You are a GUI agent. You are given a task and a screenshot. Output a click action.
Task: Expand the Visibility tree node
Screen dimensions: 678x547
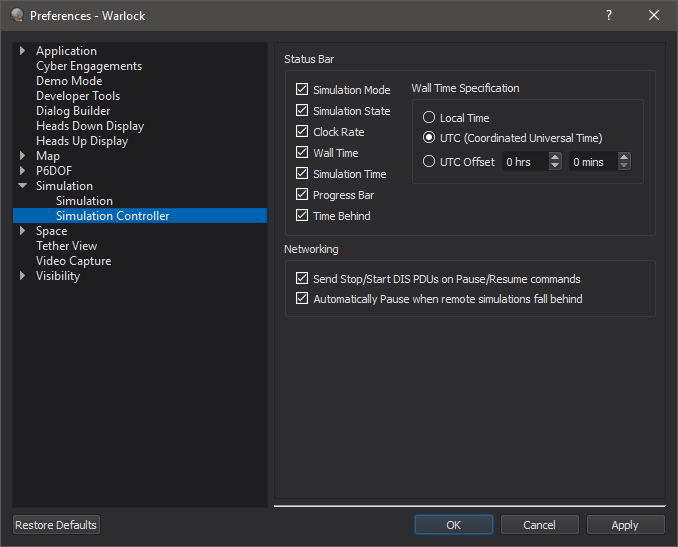(22, 276)
